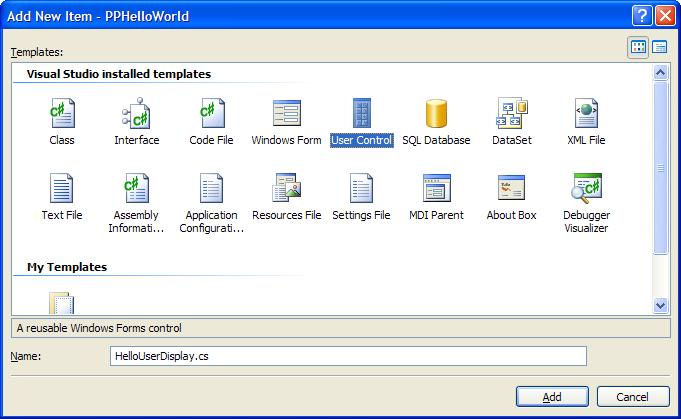Viewport: 681px width, 419px height.
Task: Select the Text File template icon
Action: (x=61, y=188)
